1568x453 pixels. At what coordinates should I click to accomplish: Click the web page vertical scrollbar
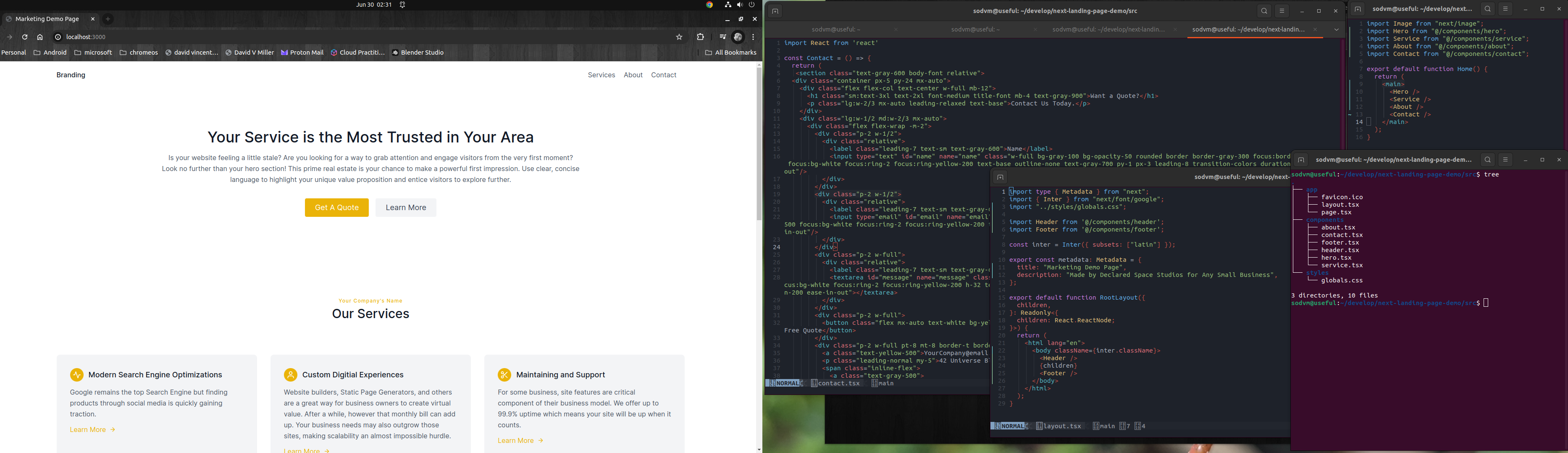759,143
